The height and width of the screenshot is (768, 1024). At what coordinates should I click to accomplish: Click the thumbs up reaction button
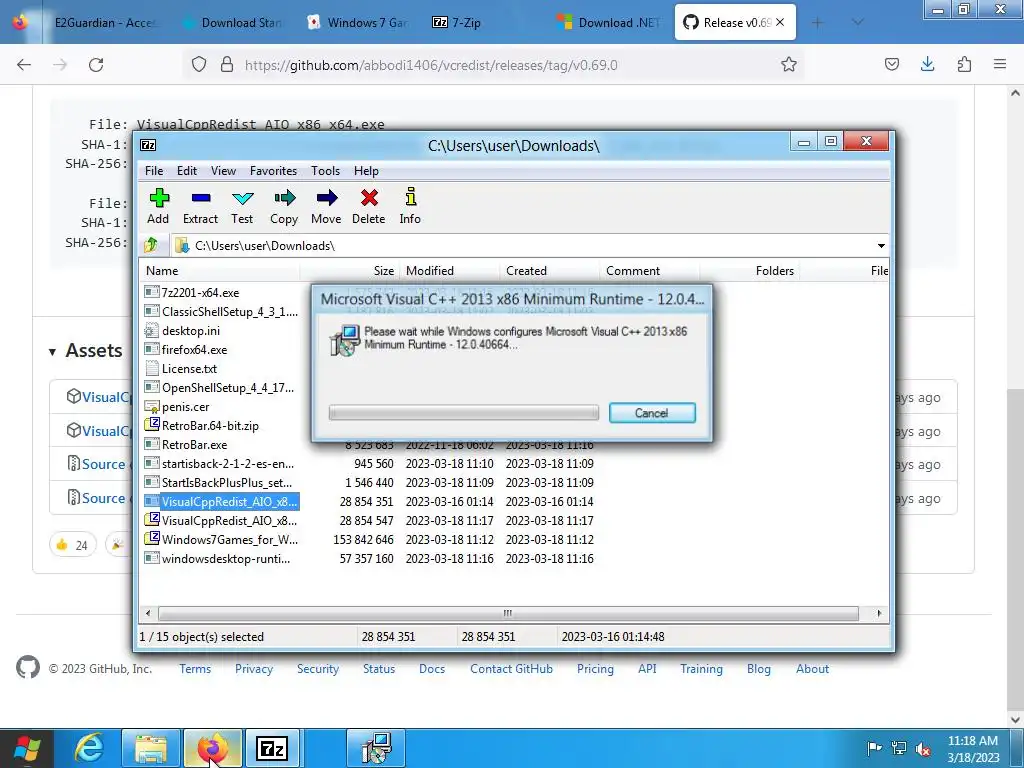pyautogui.click(x=72, y=545)
